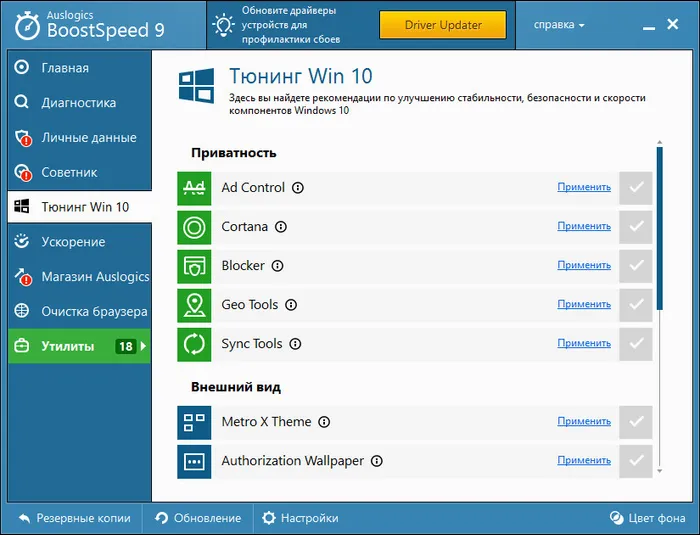The image size is (700, 535).
Task: Click the green Ad Control icon
Action: (194, 188)
